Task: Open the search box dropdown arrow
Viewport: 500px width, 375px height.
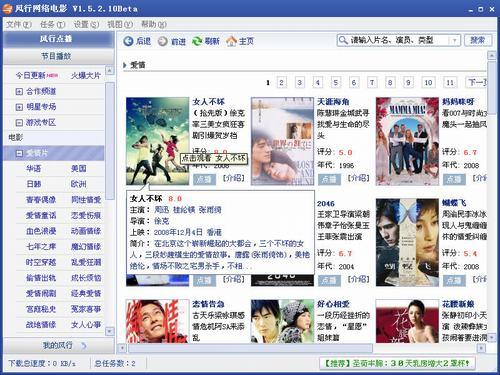Action: tap(454, 40)
